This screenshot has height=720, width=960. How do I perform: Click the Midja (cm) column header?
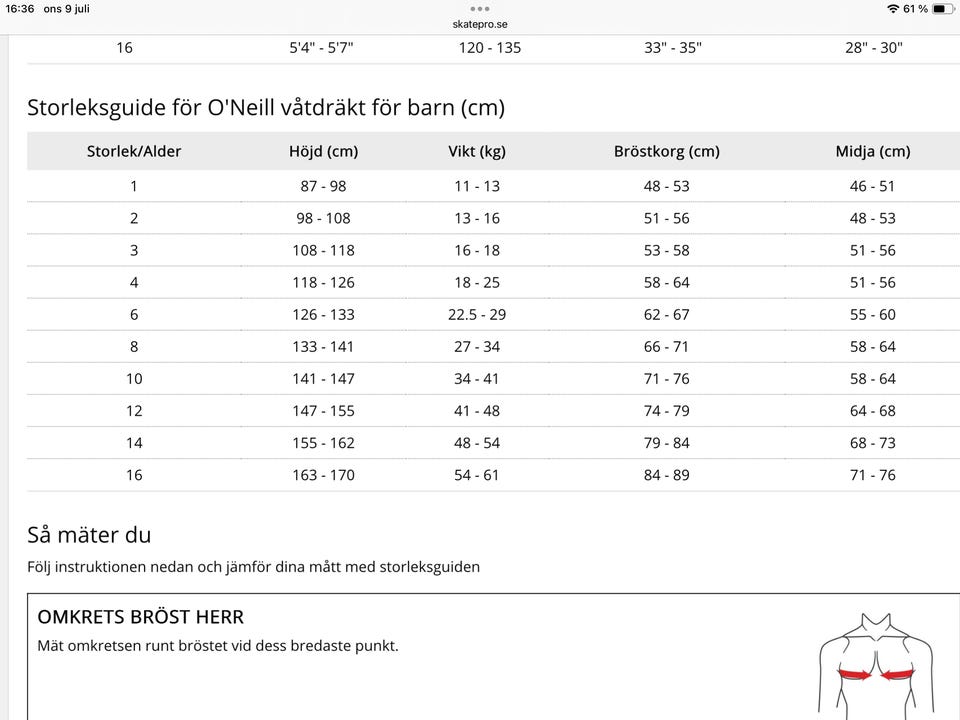[873, 152]
